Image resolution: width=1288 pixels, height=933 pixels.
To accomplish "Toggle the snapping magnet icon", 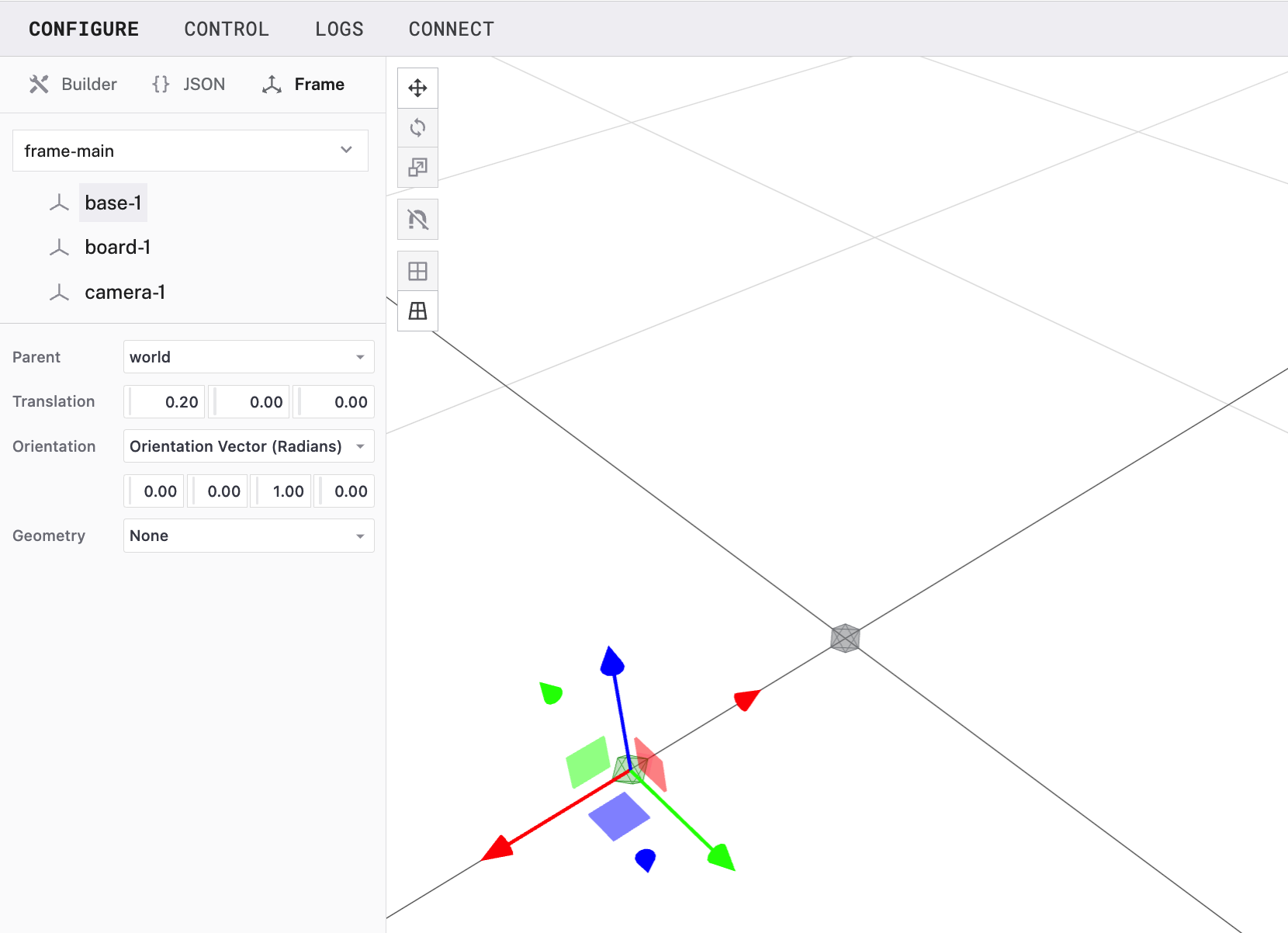I will pyautogui.click(x=417, y=220).
